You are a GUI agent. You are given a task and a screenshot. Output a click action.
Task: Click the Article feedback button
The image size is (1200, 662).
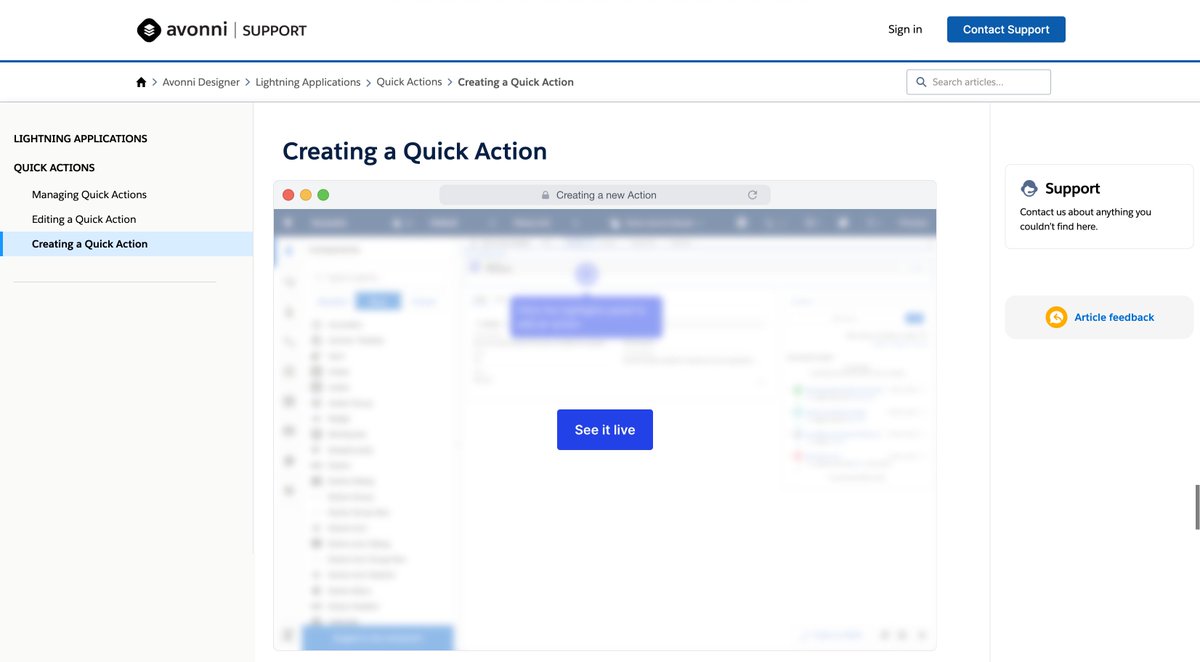tap(1099, 317)
